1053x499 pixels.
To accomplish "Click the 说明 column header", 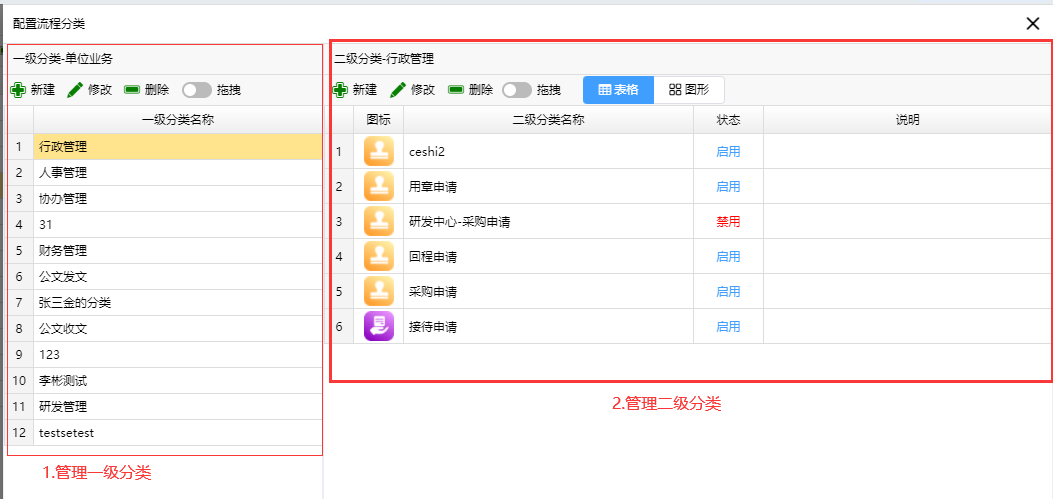I will [x=907, y=120].
